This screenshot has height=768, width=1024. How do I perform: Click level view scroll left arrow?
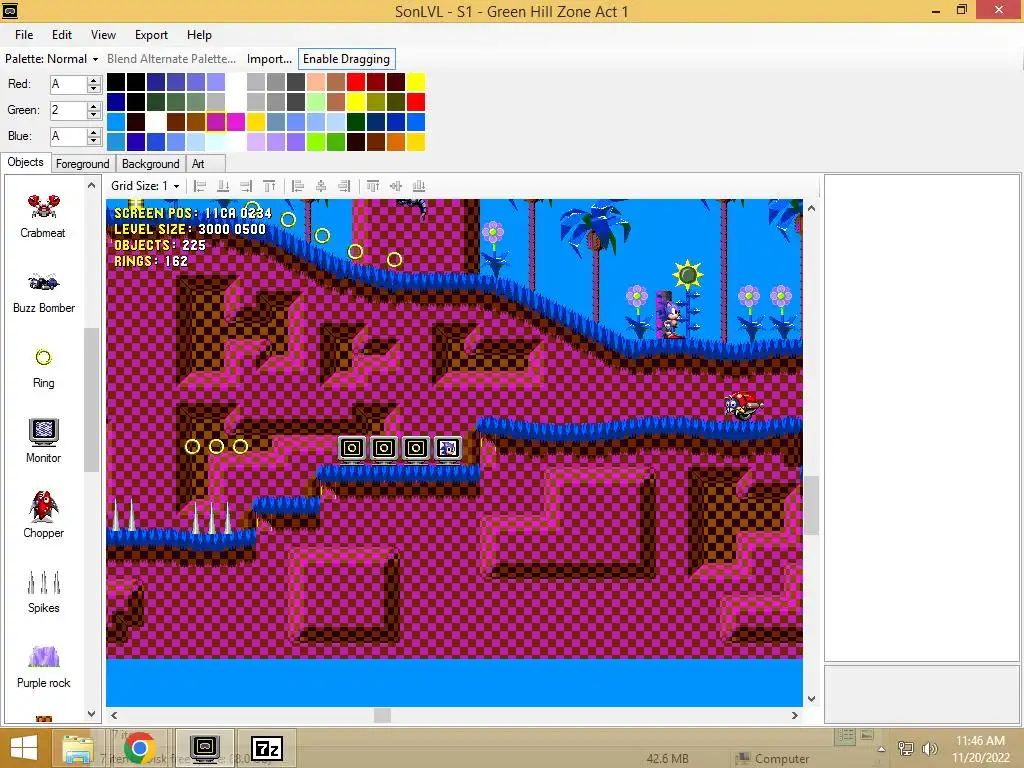[x=114, y=716]
